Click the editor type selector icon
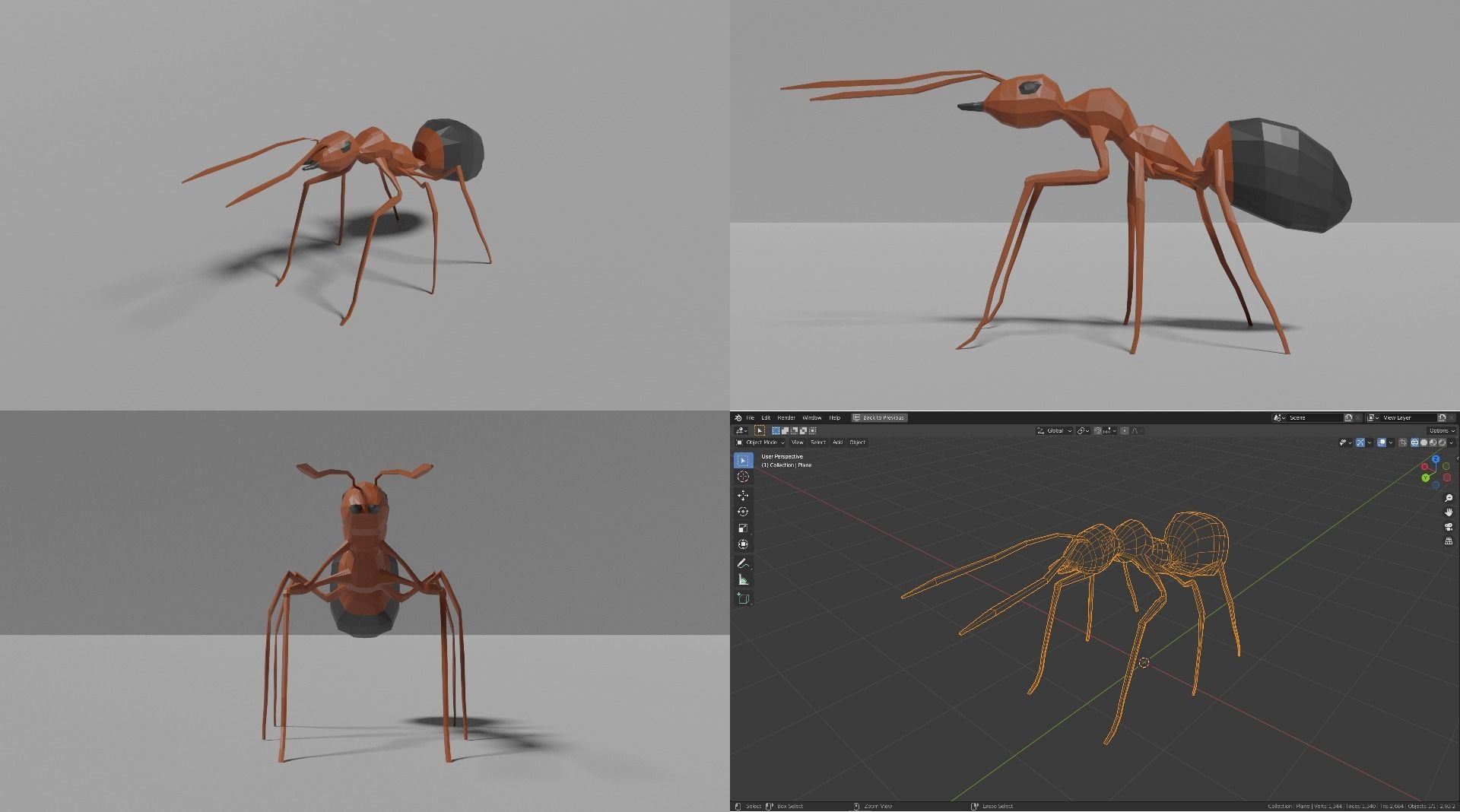Screen dimensions: 1460x812 [x=741, y=430]
